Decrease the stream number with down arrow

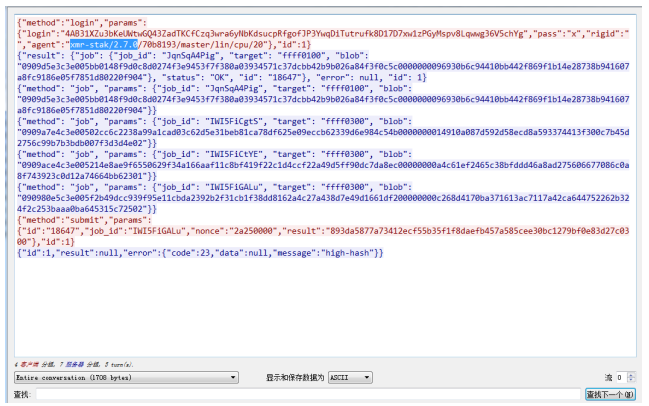pyautogui.click(x=631, y=380)
